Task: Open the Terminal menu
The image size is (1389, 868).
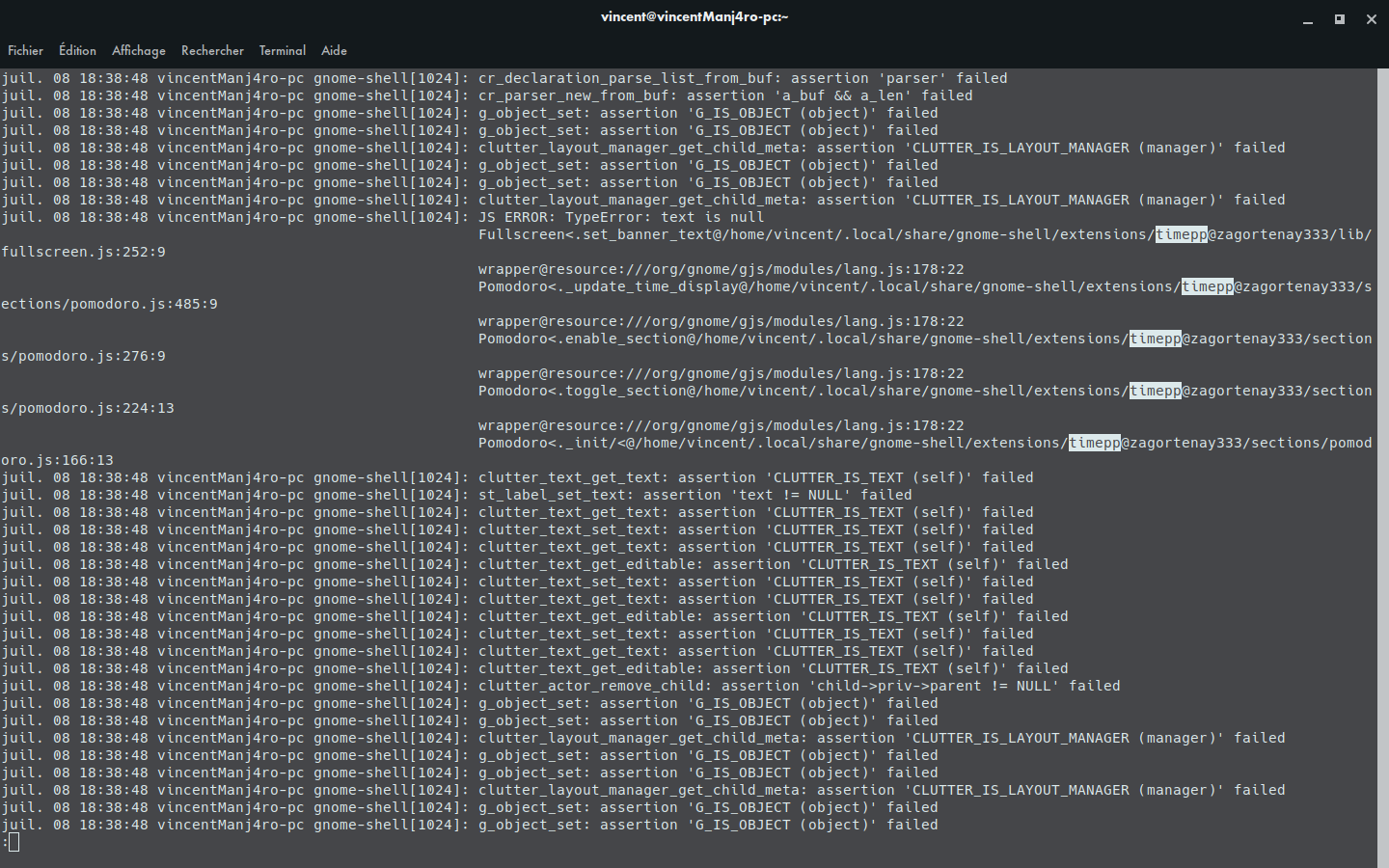Action: click(282, 50)
